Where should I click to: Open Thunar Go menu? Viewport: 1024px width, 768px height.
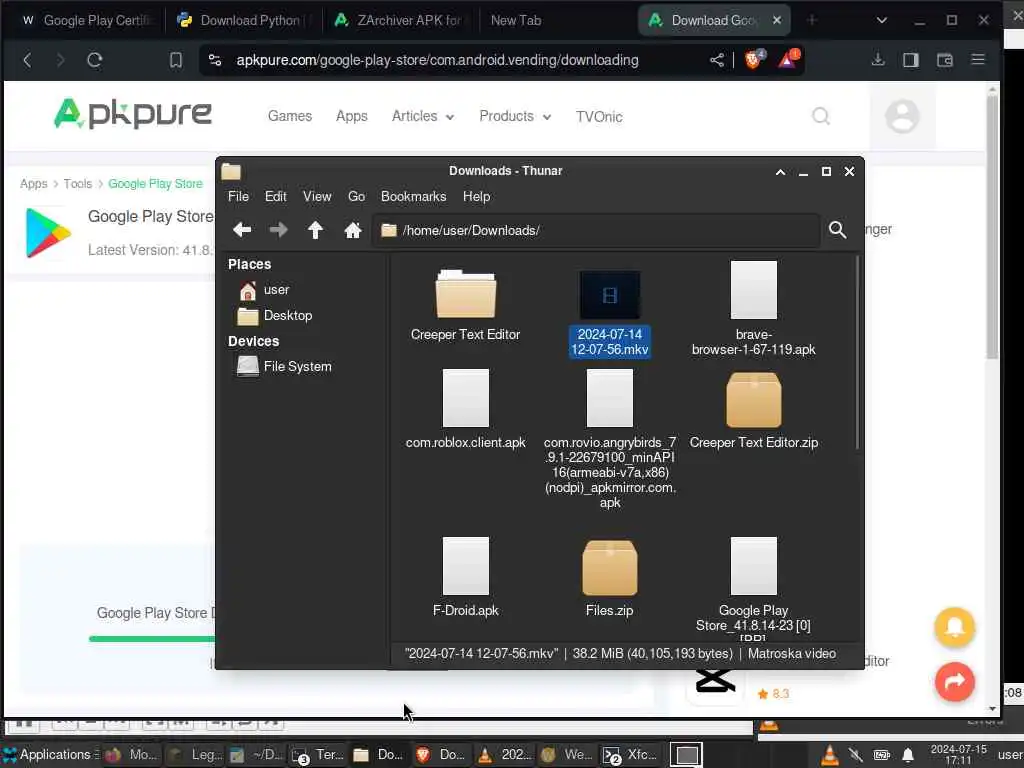click(357, 197)
